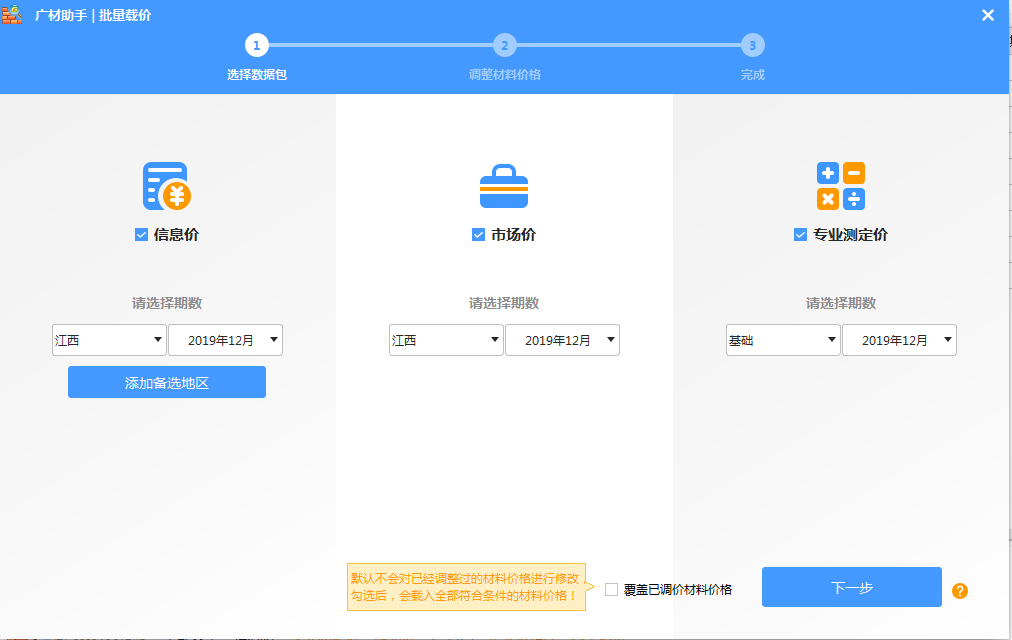Open 信息价 region dropdown showing 江西
The image size is (1012, 640).
[x=109, y=340]
